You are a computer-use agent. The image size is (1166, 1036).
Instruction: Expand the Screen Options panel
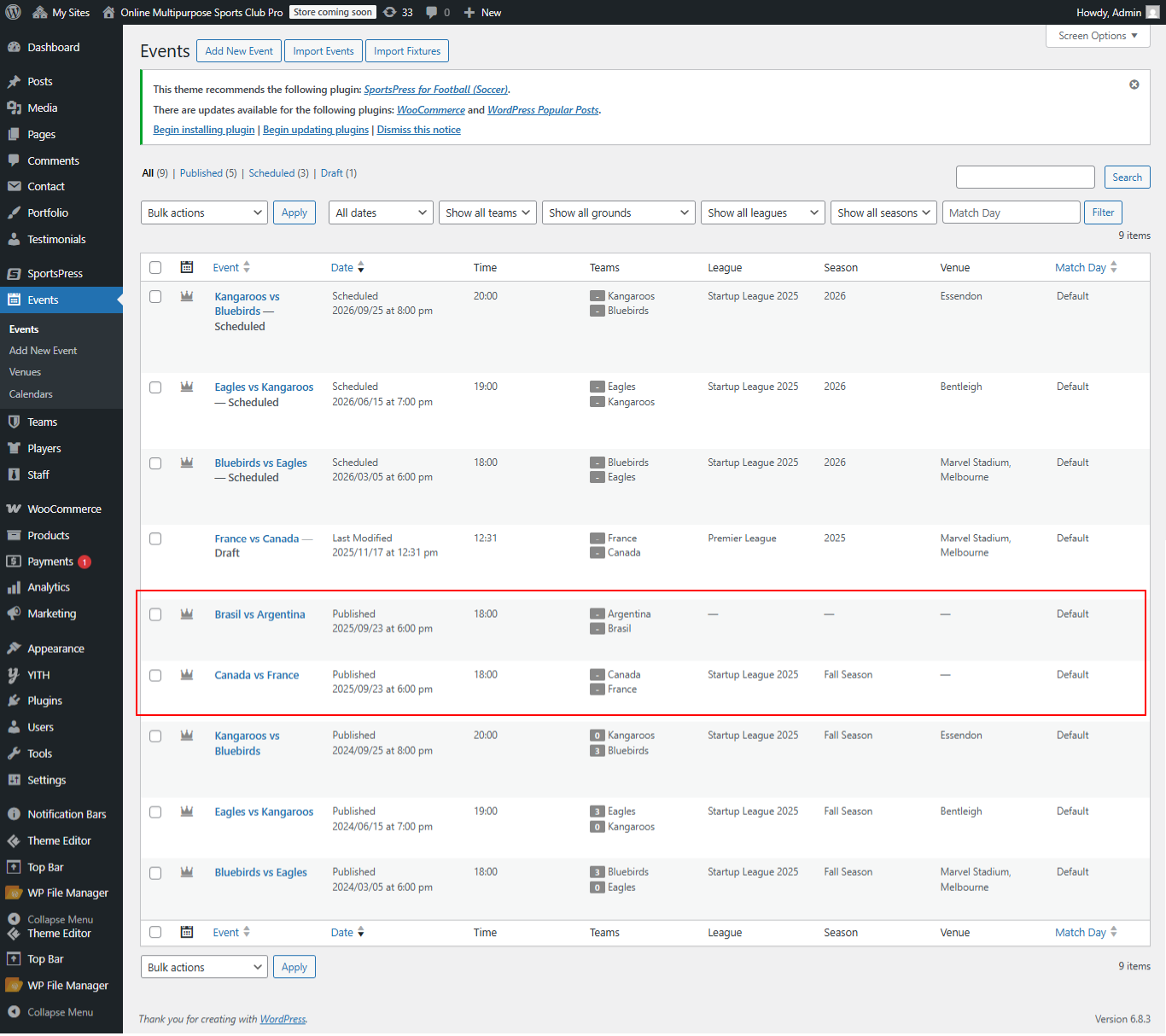pos(1098,36)
